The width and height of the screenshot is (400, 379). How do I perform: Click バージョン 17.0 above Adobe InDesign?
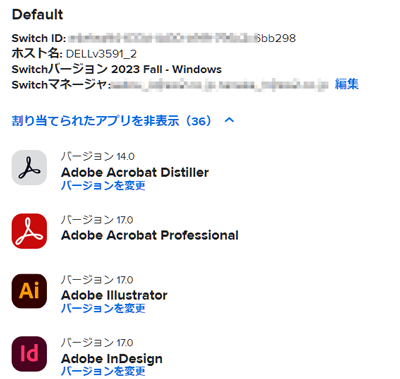pyautogui.click(x=97, y=343)
